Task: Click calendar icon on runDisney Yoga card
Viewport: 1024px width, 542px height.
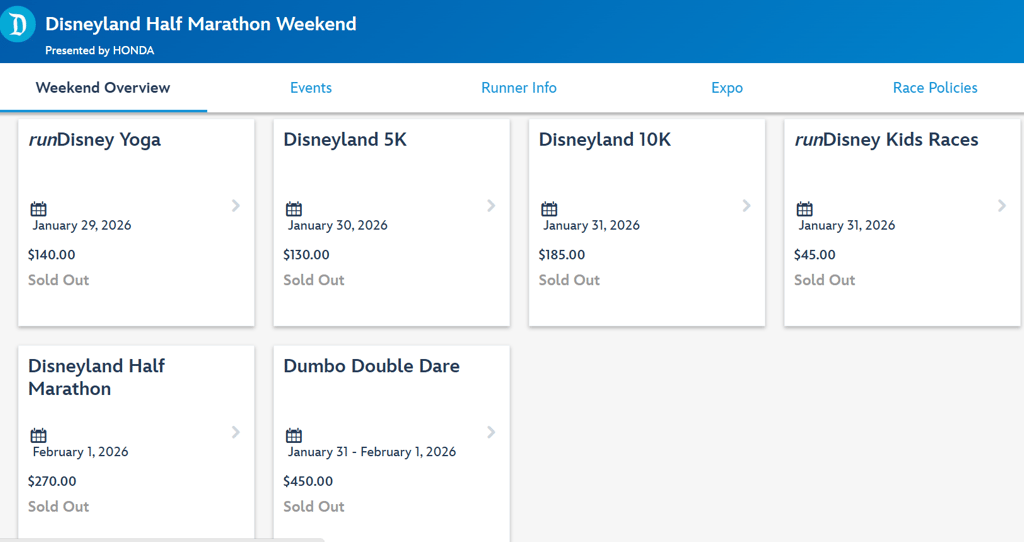Action: click(x=39, y=209)
